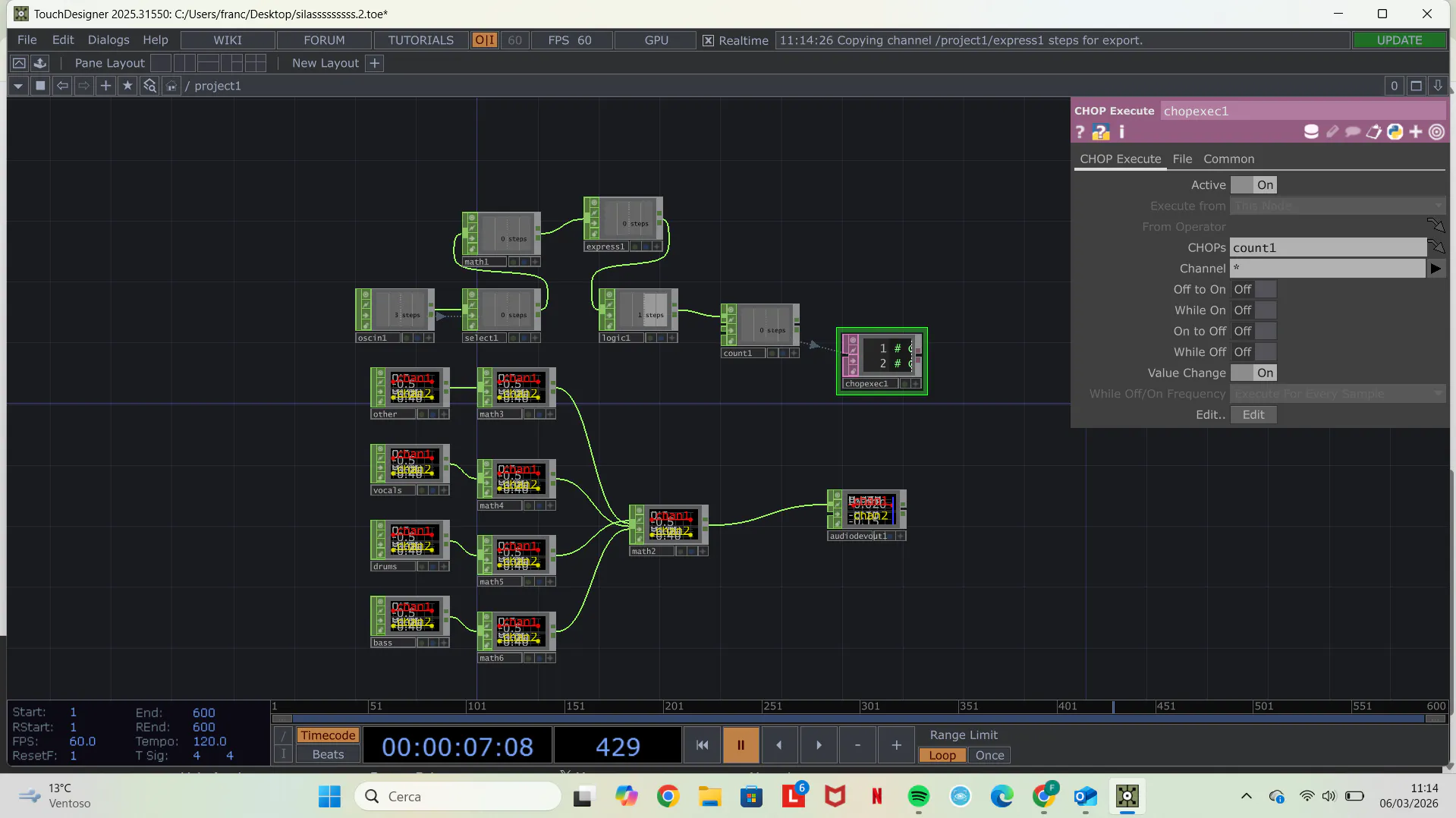Click the operator info 'i' icon

1121,132
